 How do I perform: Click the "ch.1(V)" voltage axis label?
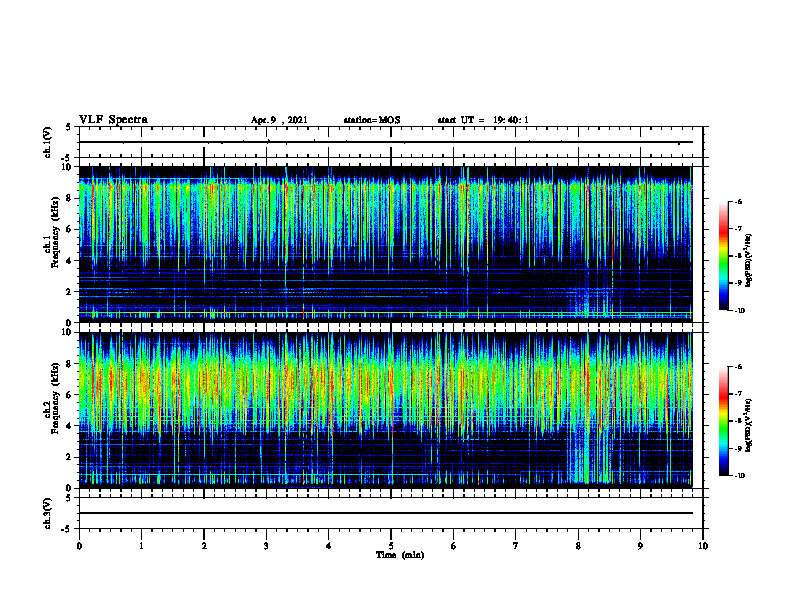tap(47, 142)
